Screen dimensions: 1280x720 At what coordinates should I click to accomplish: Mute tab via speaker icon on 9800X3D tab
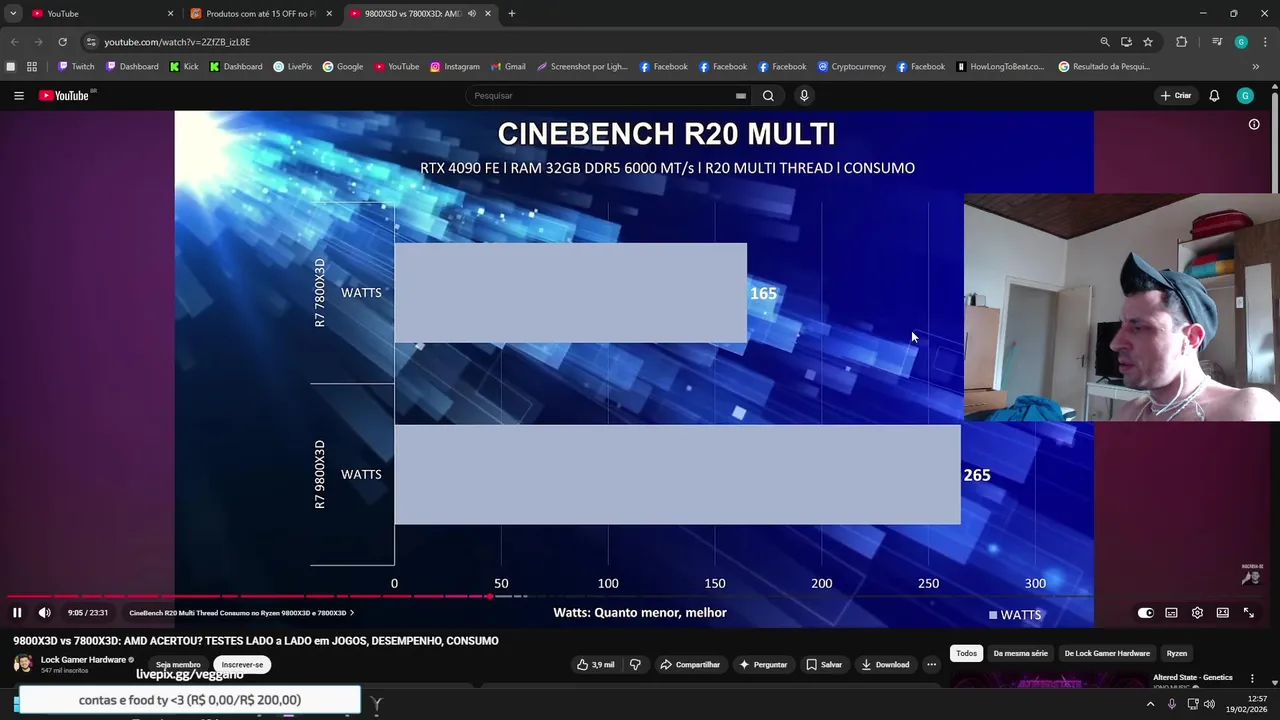pyautogui.click(x=471, y=14)
